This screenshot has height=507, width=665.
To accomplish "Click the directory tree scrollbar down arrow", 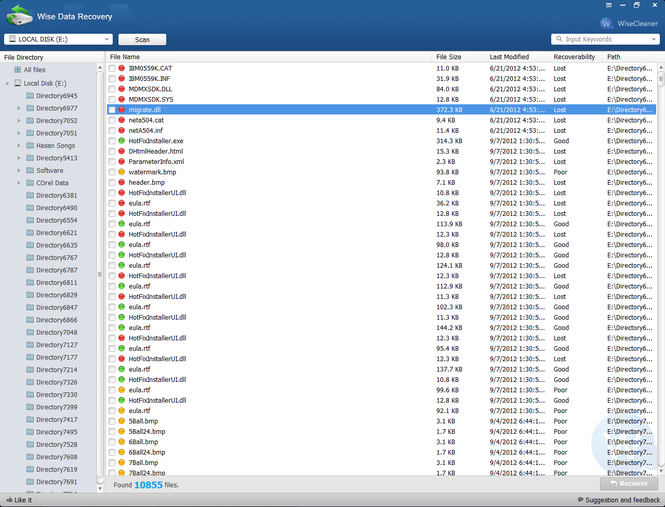I will (x=100, y=488).
